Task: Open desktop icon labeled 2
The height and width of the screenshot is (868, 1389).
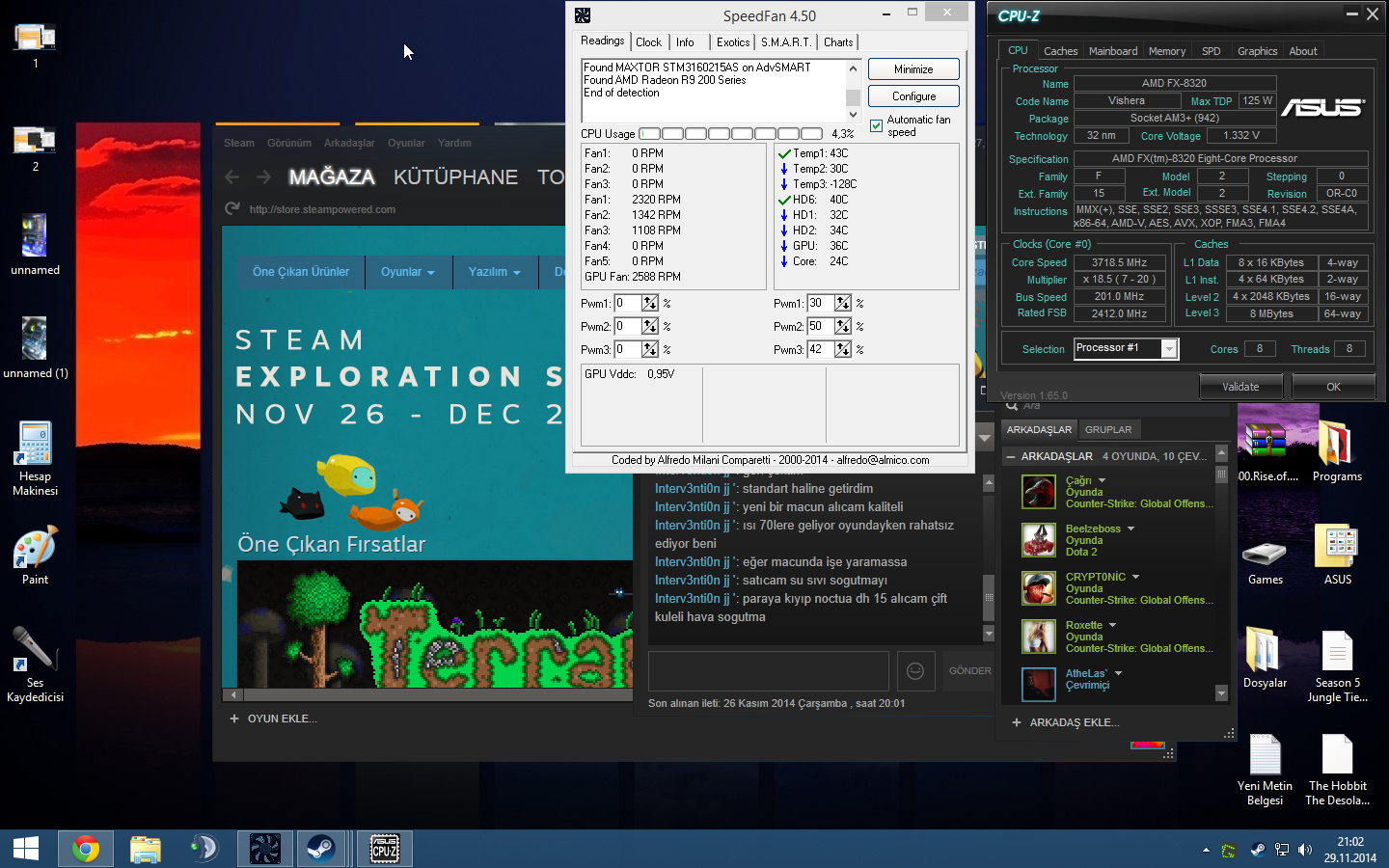Action: [36, 148]
